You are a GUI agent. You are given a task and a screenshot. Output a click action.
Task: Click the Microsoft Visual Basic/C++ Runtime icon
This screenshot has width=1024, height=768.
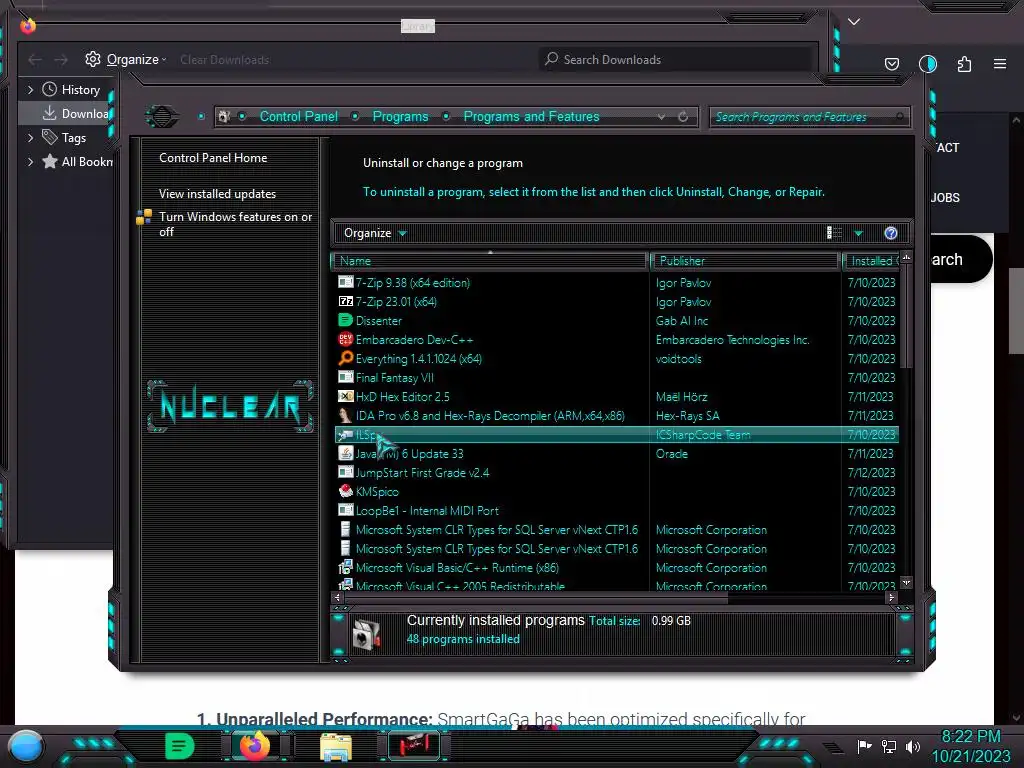[345, 568]
